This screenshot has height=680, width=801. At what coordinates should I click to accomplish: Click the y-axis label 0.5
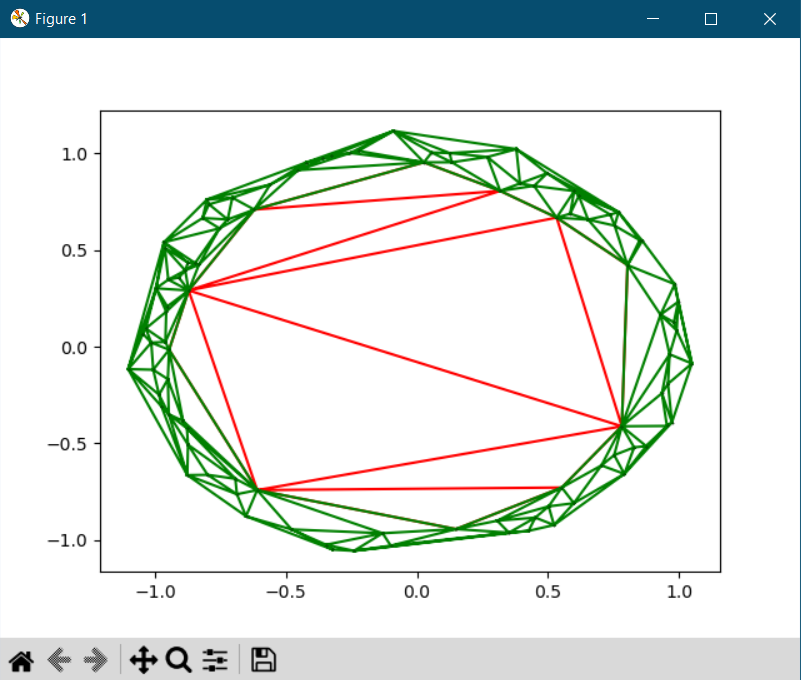point(75,251)
